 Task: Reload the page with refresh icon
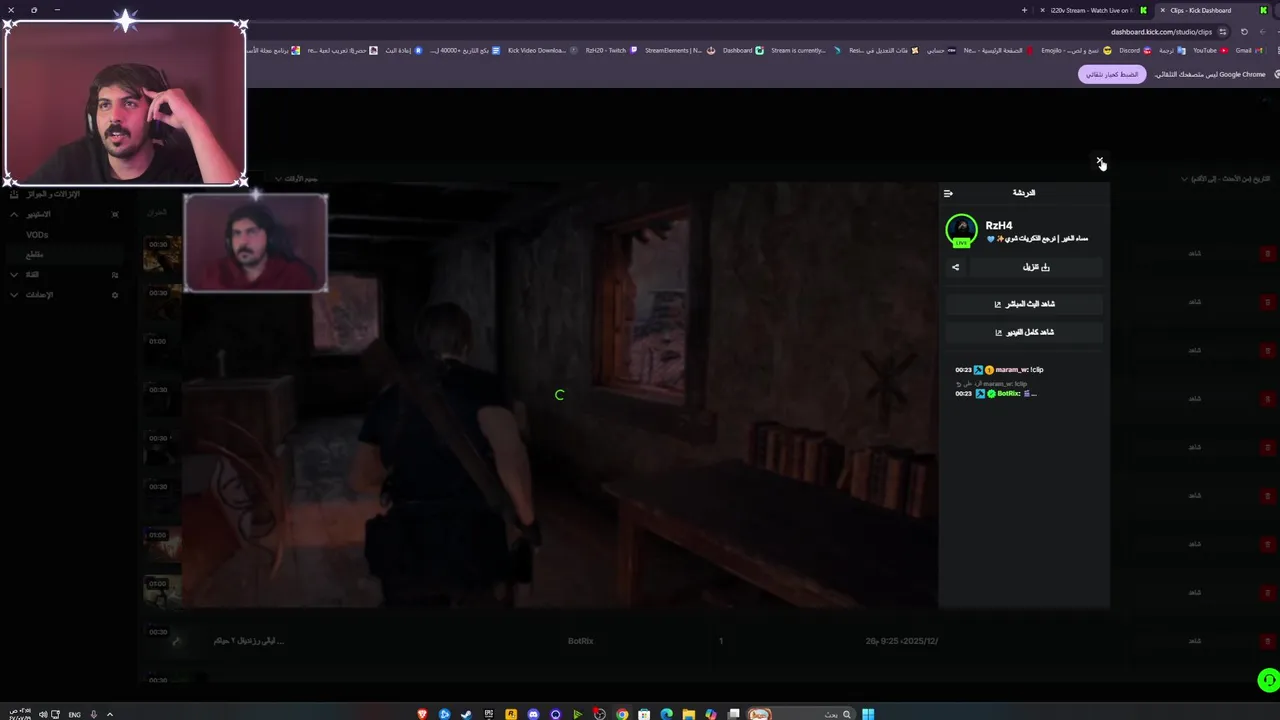click(x=1244, y=32)
